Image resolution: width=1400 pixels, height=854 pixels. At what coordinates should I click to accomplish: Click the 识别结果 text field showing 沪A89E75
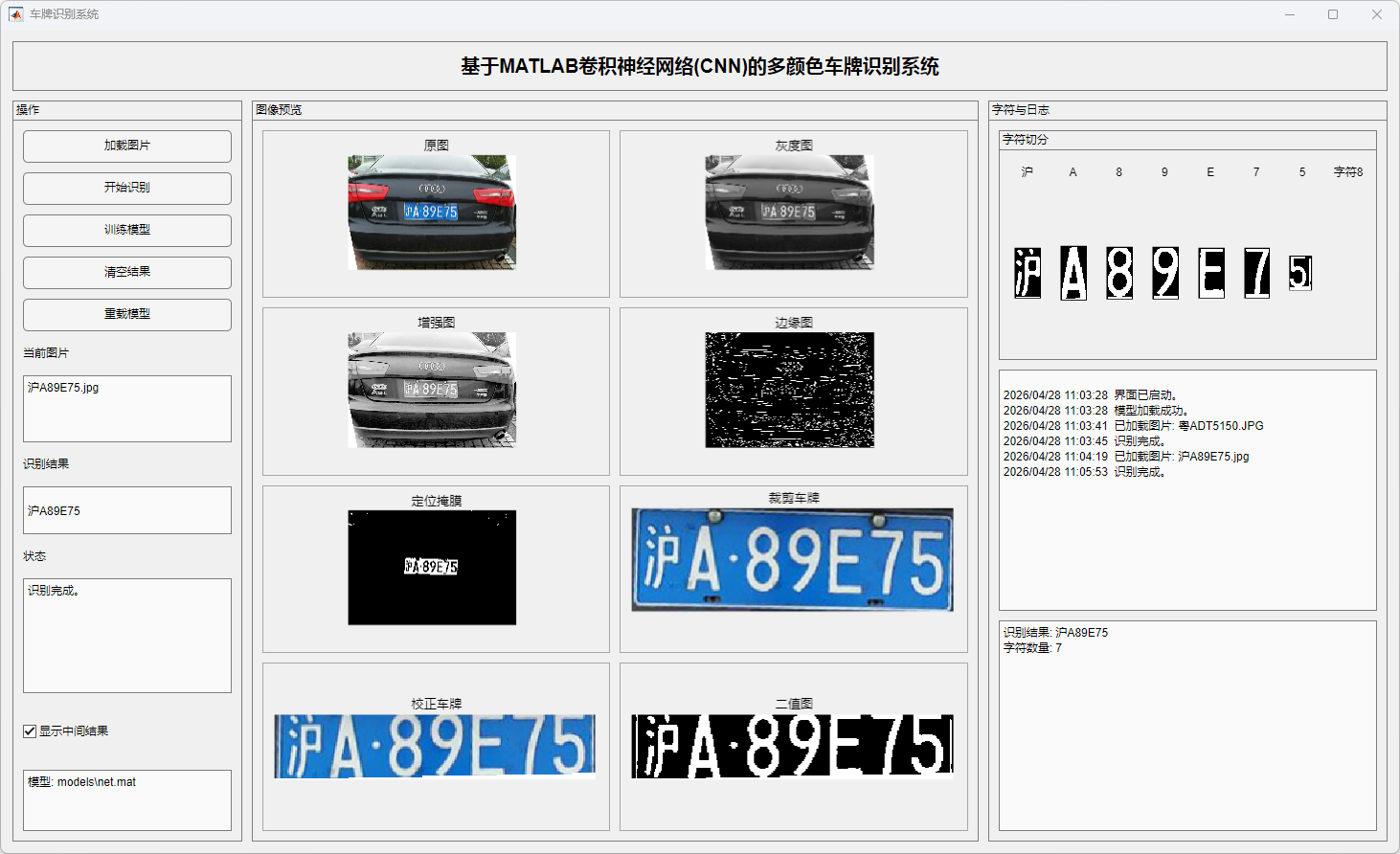(x=127, y=510)
